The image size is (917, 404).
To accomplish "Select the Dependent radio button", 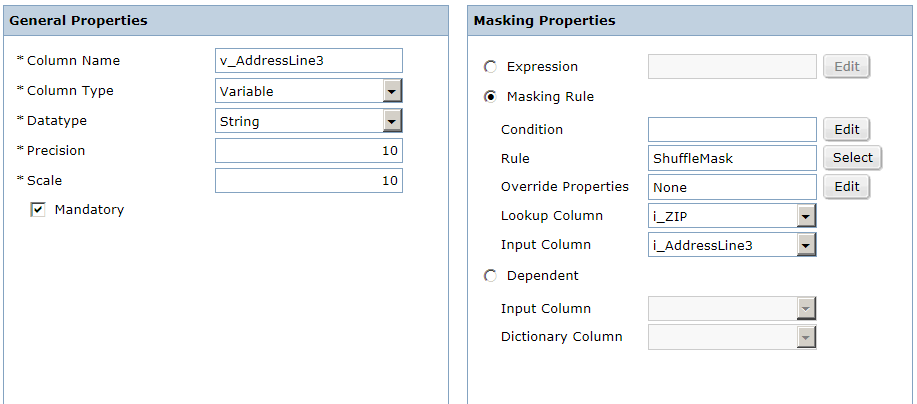I will click(490, 276).
